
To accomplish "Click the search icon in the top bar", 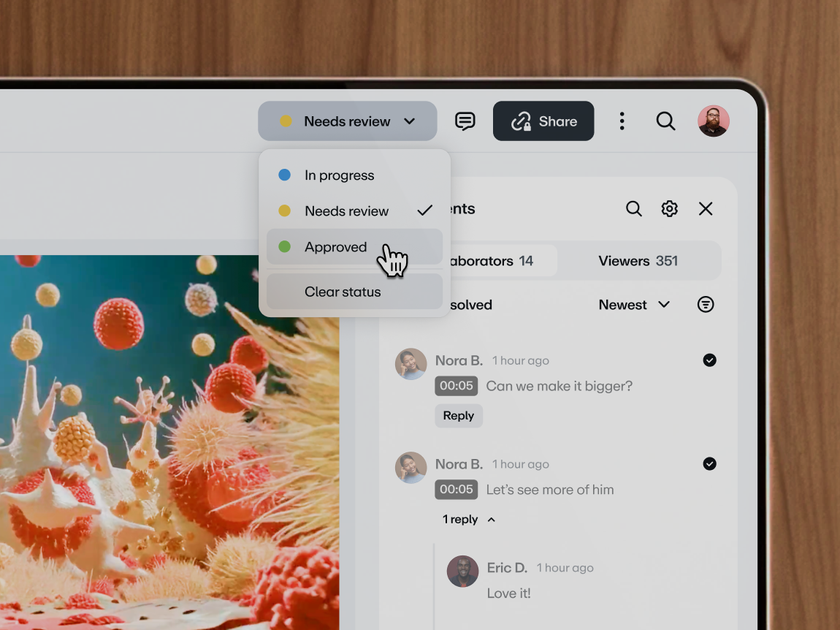I will click(x=665, y=121).
